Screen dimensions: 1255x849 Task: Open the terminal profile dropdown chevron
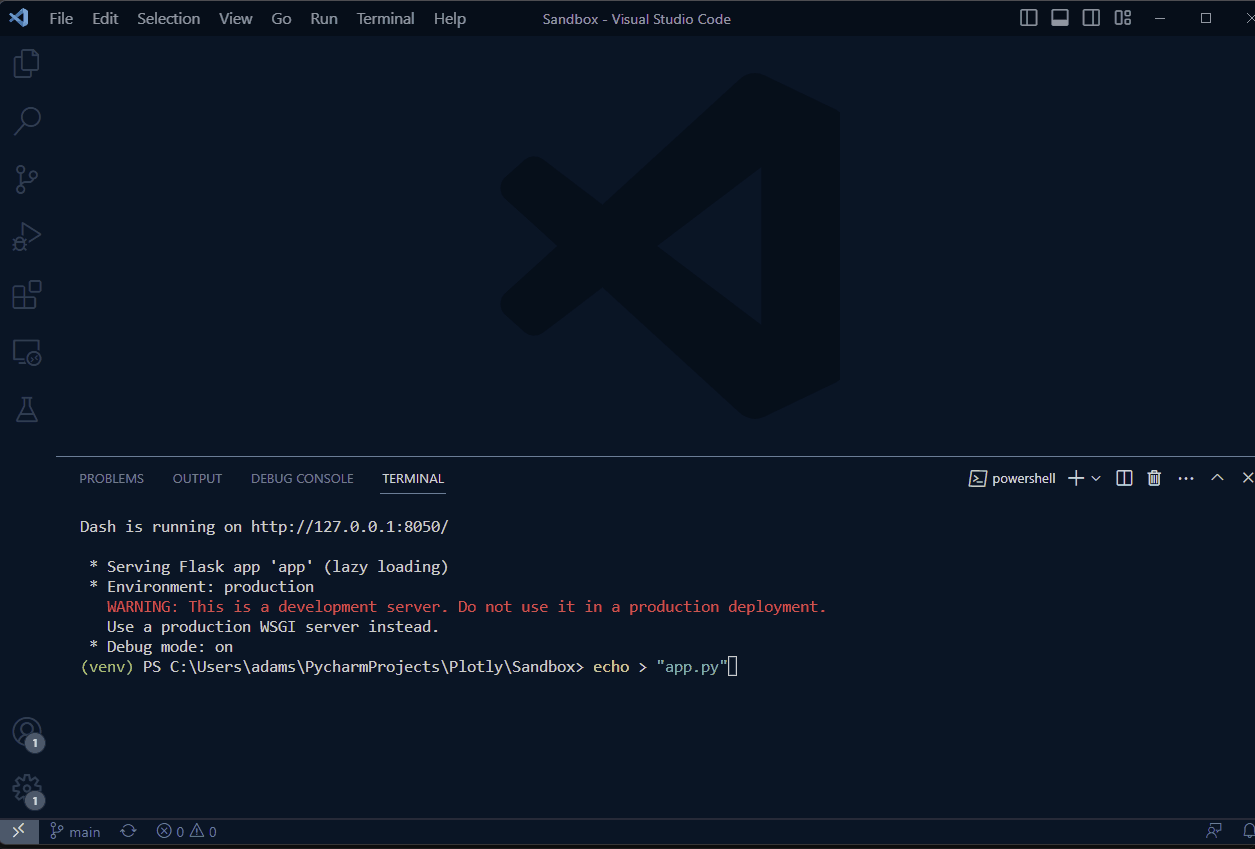(x=1095, y=478)
